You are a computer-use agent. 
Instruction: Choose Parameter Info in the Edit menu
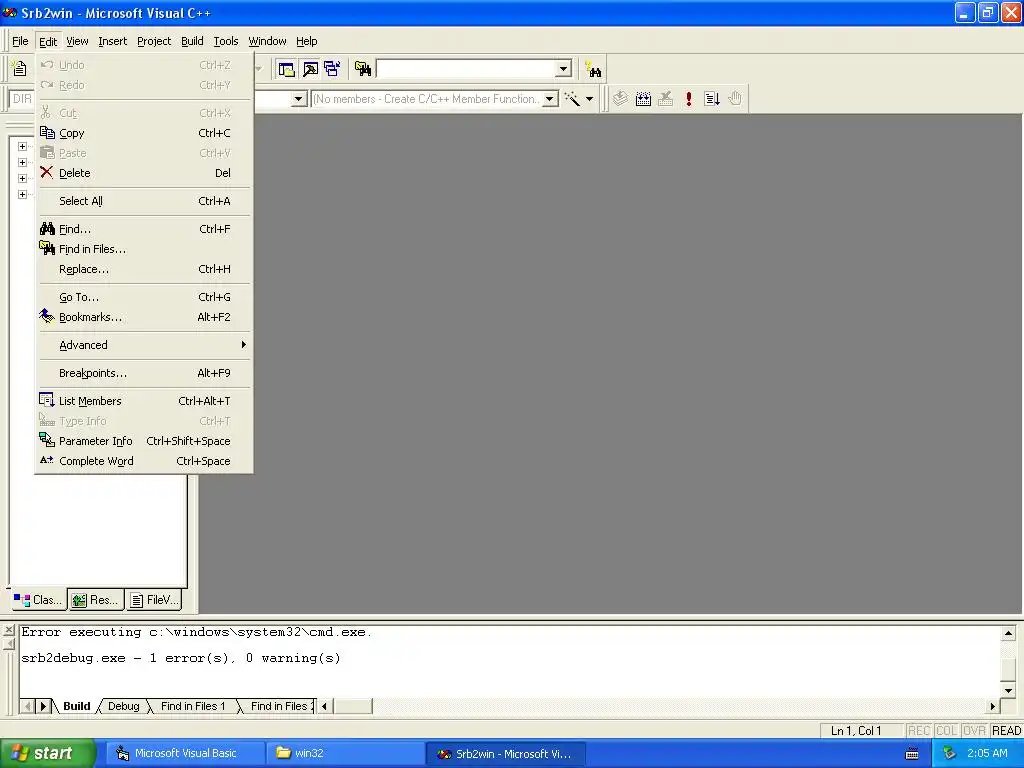coord(144,441)
